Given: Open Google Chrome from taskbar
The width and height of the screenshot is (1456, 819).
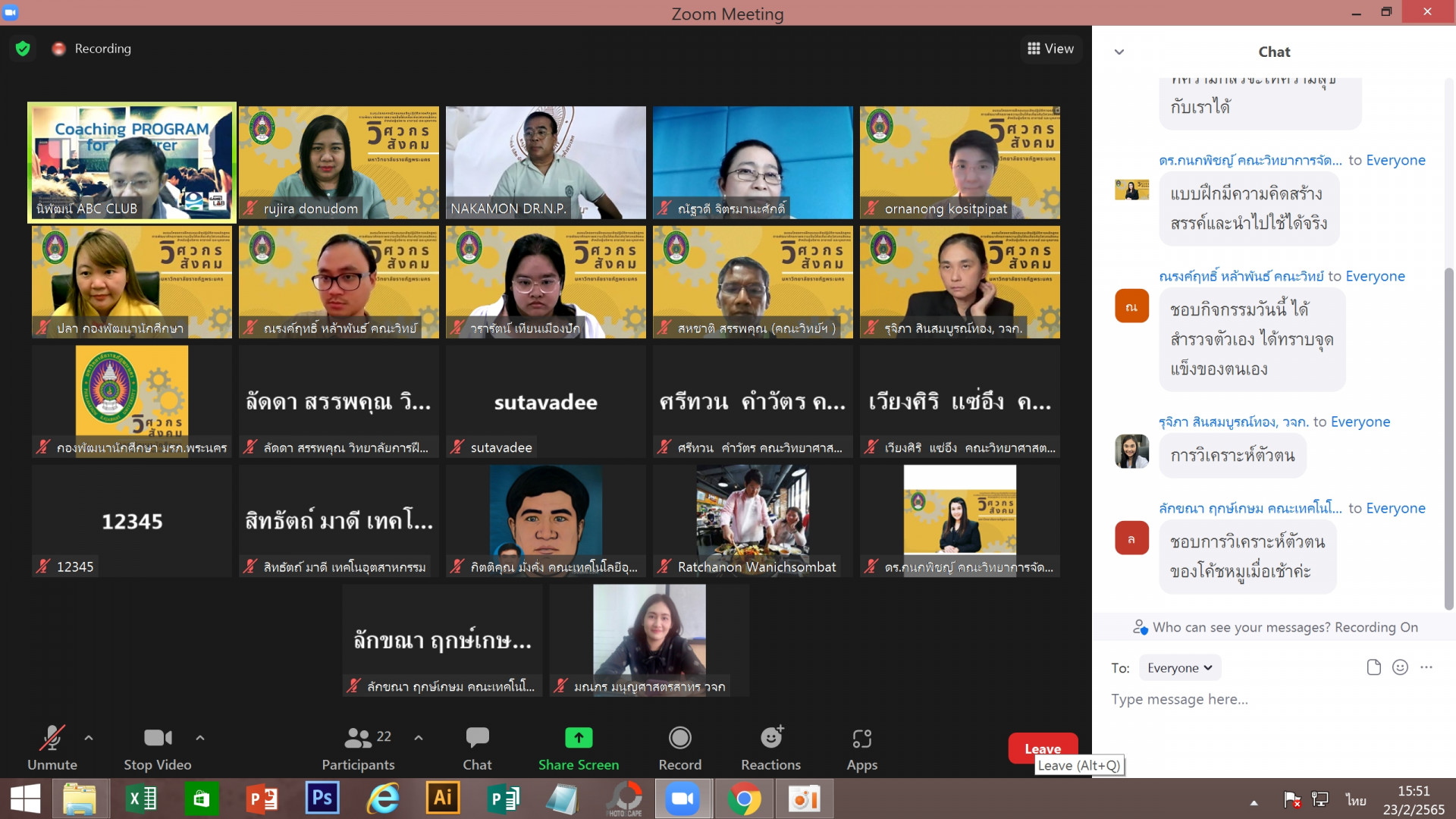Looking at the screenshot, I should [744, 799].
